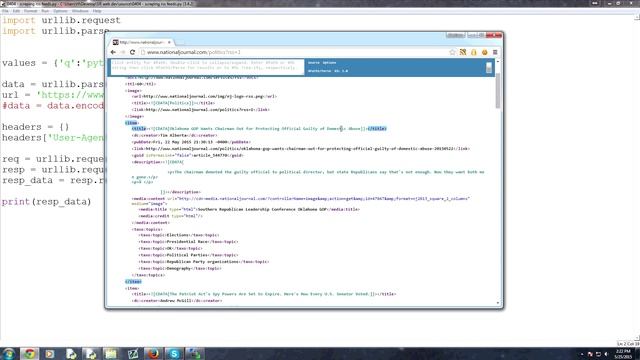Viewport: 640px width, 360px height.
Task: Click the taxo:topic Political Parties line
Action: [188, 255]
